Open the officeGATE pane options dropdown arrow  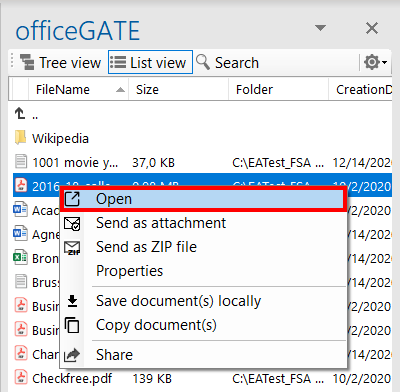(320, 28)
